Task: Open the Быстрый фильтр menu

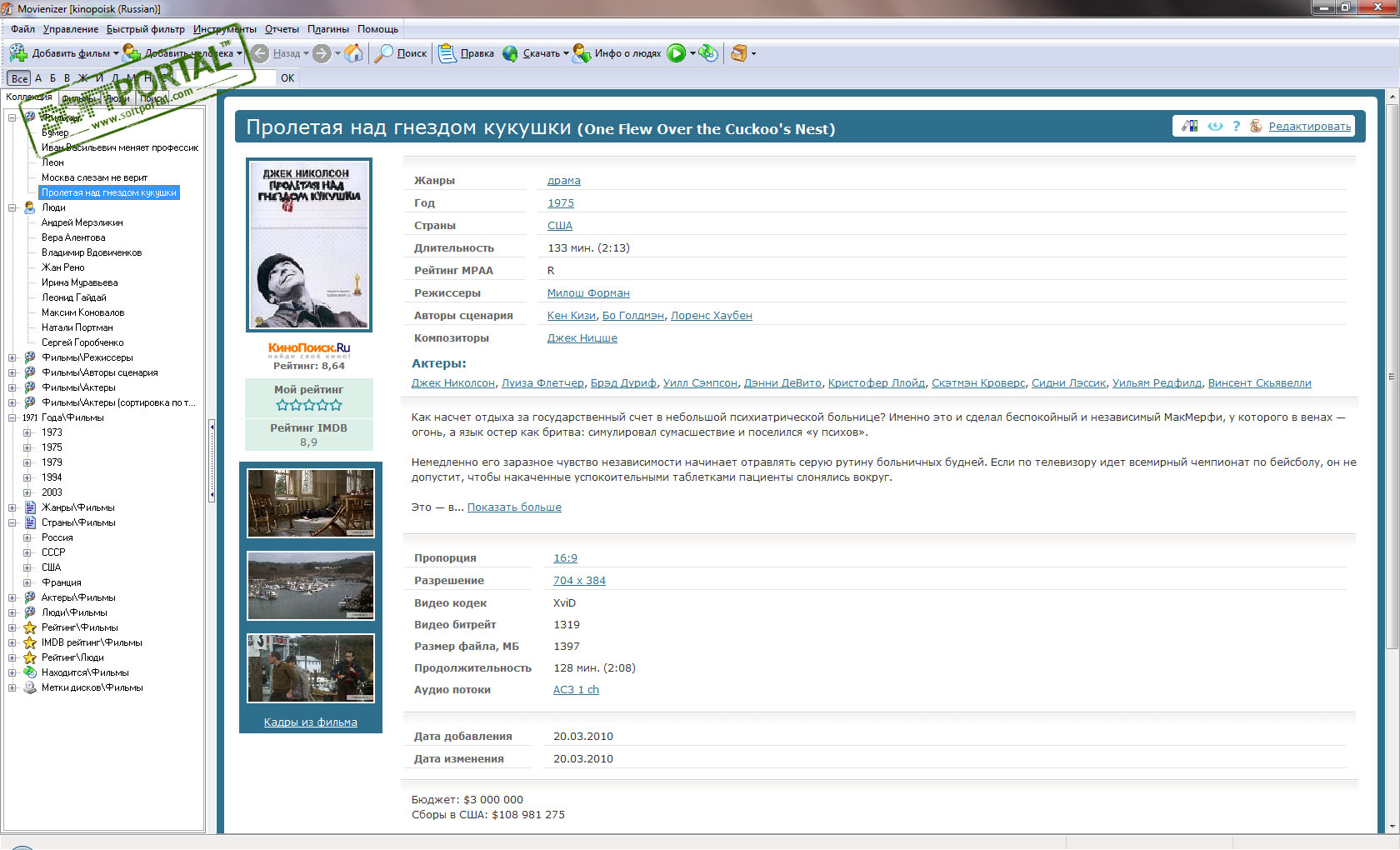Action: [x=146, y=29]
